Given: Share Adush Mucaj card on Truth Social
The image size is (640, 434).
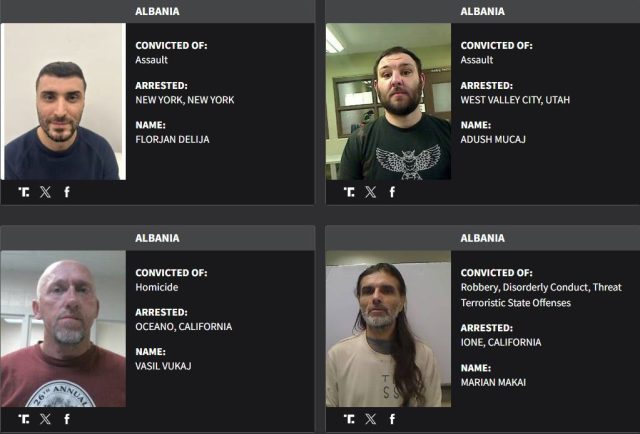Looking at the screenshot, I should pos(349,192).
